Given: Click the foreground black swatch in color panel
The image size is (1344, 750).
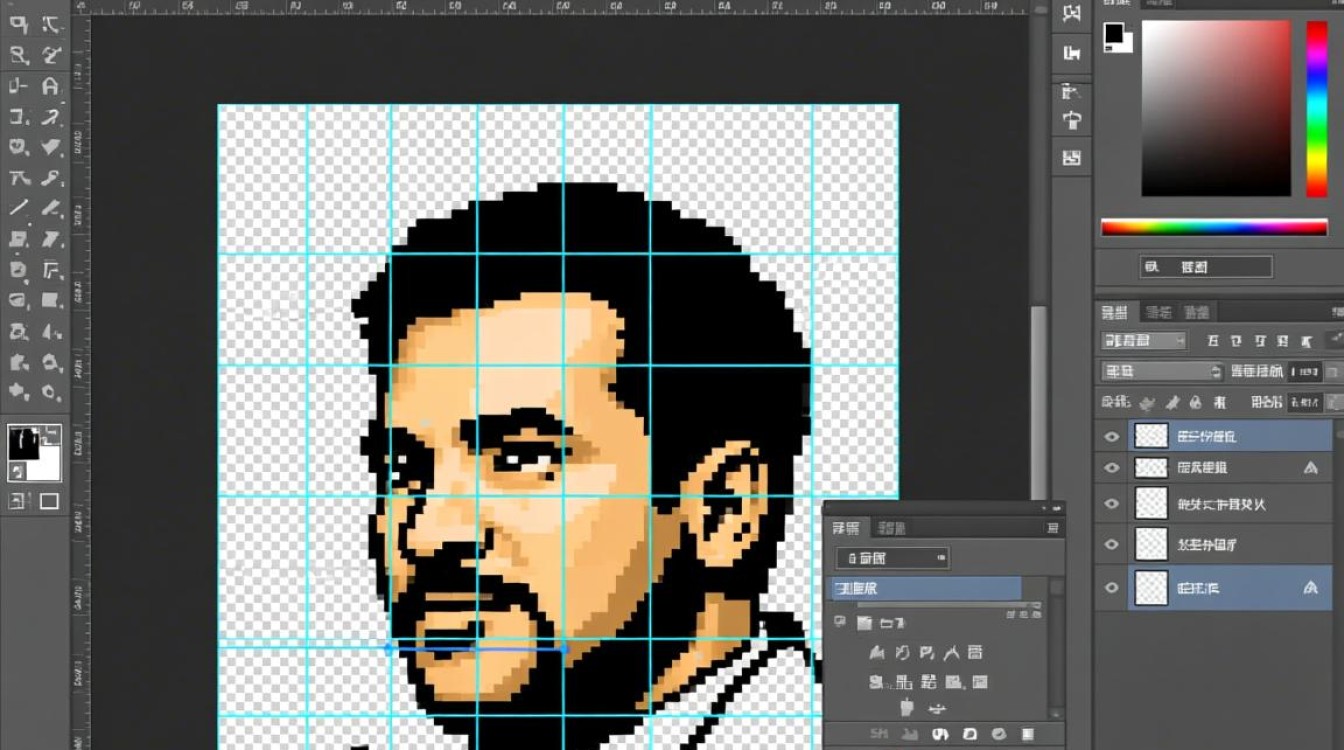Looking at the screenshot, I should [x=1113, y=35].
